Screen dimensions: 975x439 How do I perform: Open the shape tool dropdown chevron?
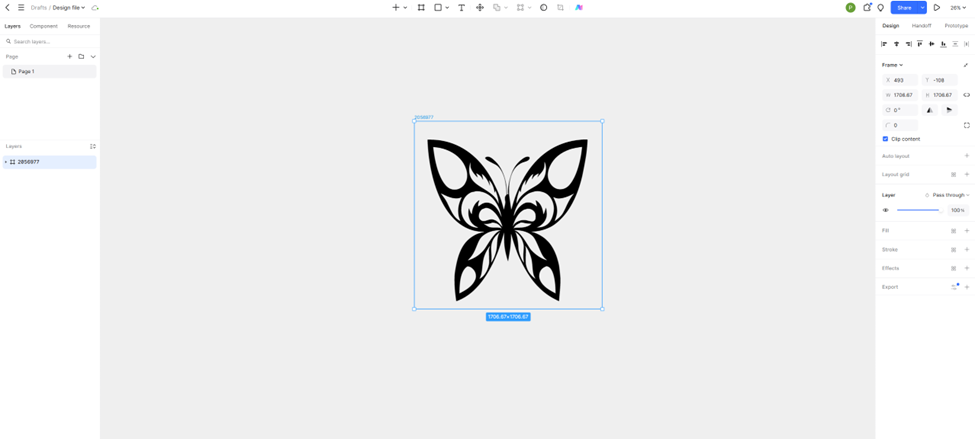point(447,7)
